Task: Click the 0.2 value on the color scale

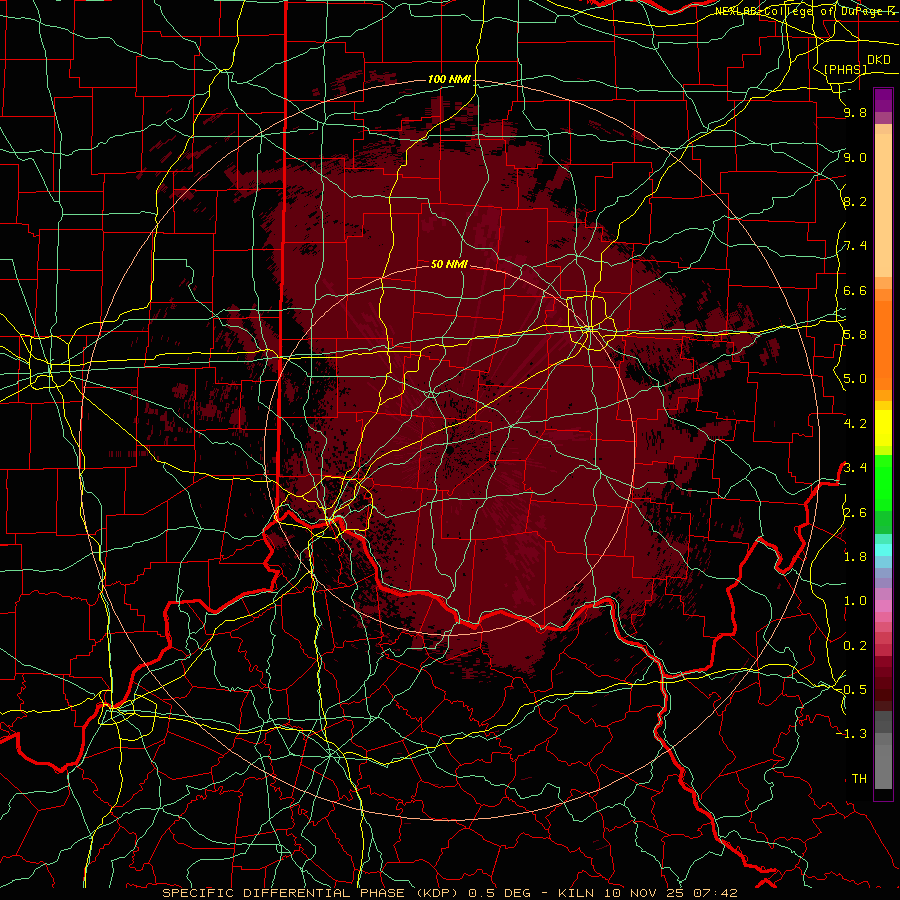Action: (x=855, y=646)
